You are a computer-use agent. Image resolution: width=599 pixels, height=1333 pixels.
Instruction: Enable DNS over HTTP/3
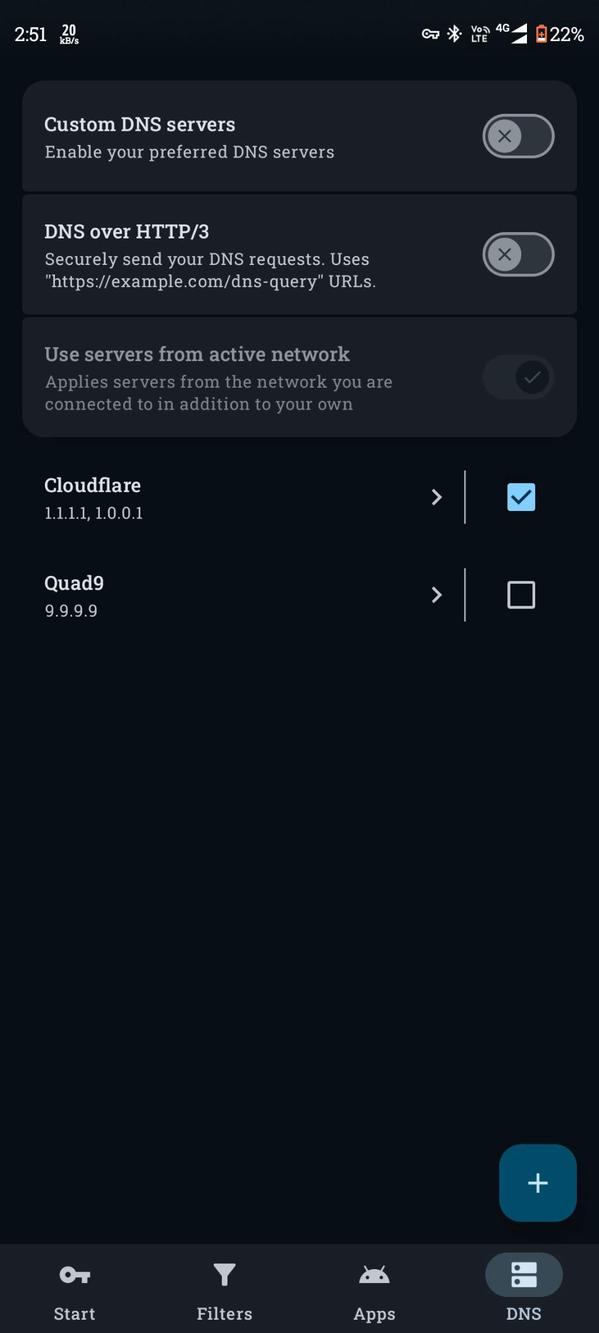(x=518, y=254)
